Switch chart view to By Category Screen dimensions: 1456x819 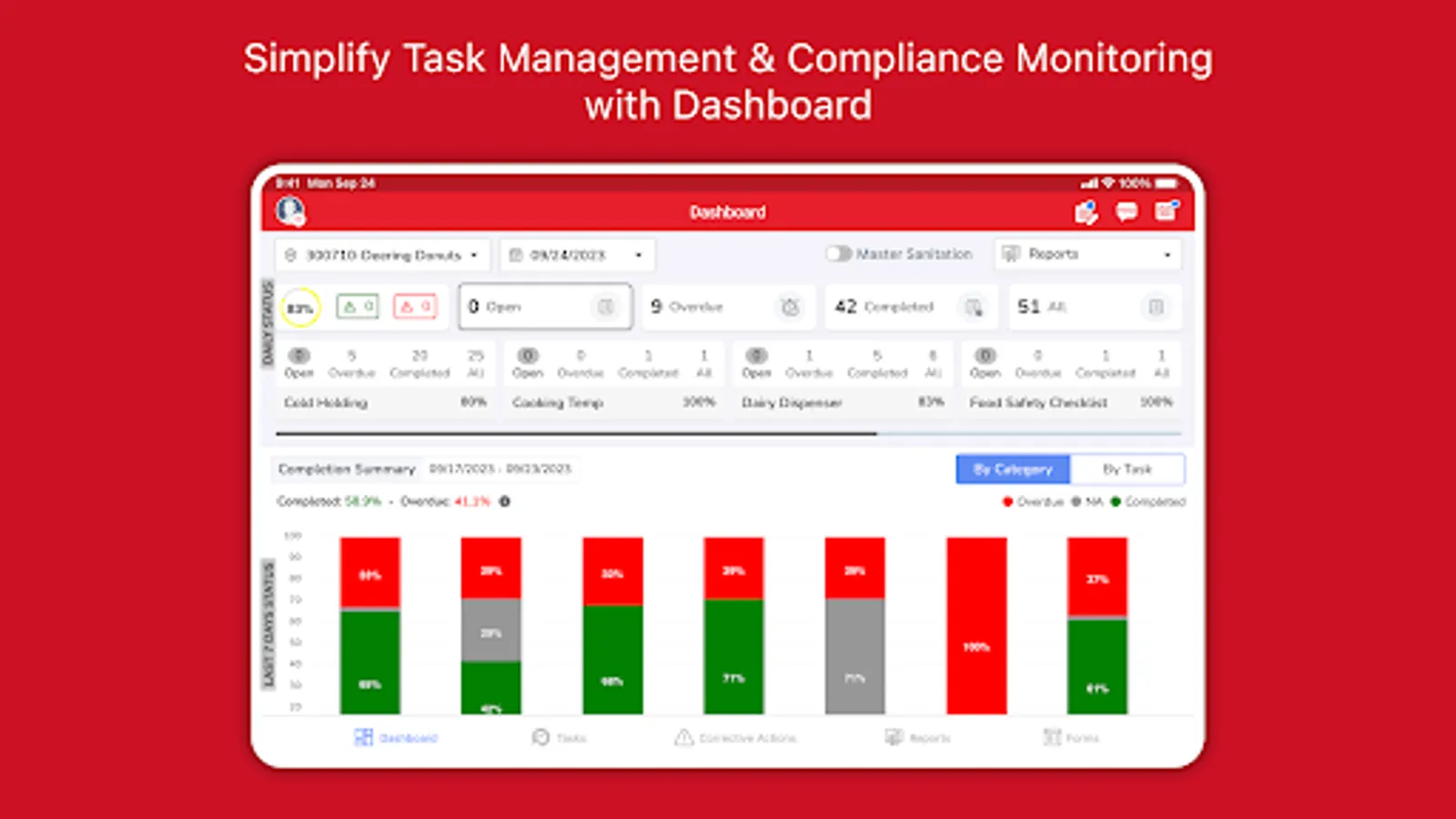pyautogui.click(x=1013, y=470)
